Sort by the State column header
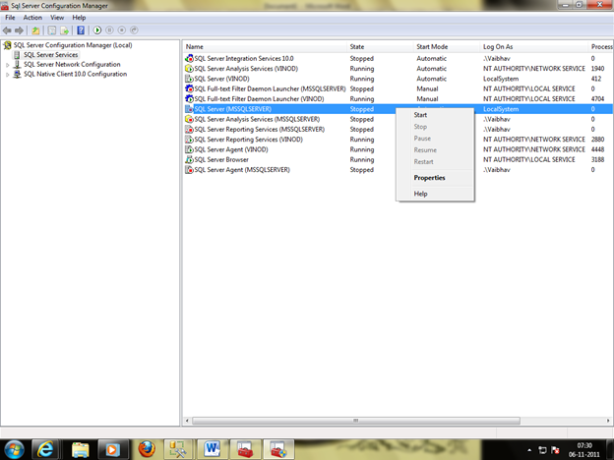The image size is (614, 460). point(380,47)
